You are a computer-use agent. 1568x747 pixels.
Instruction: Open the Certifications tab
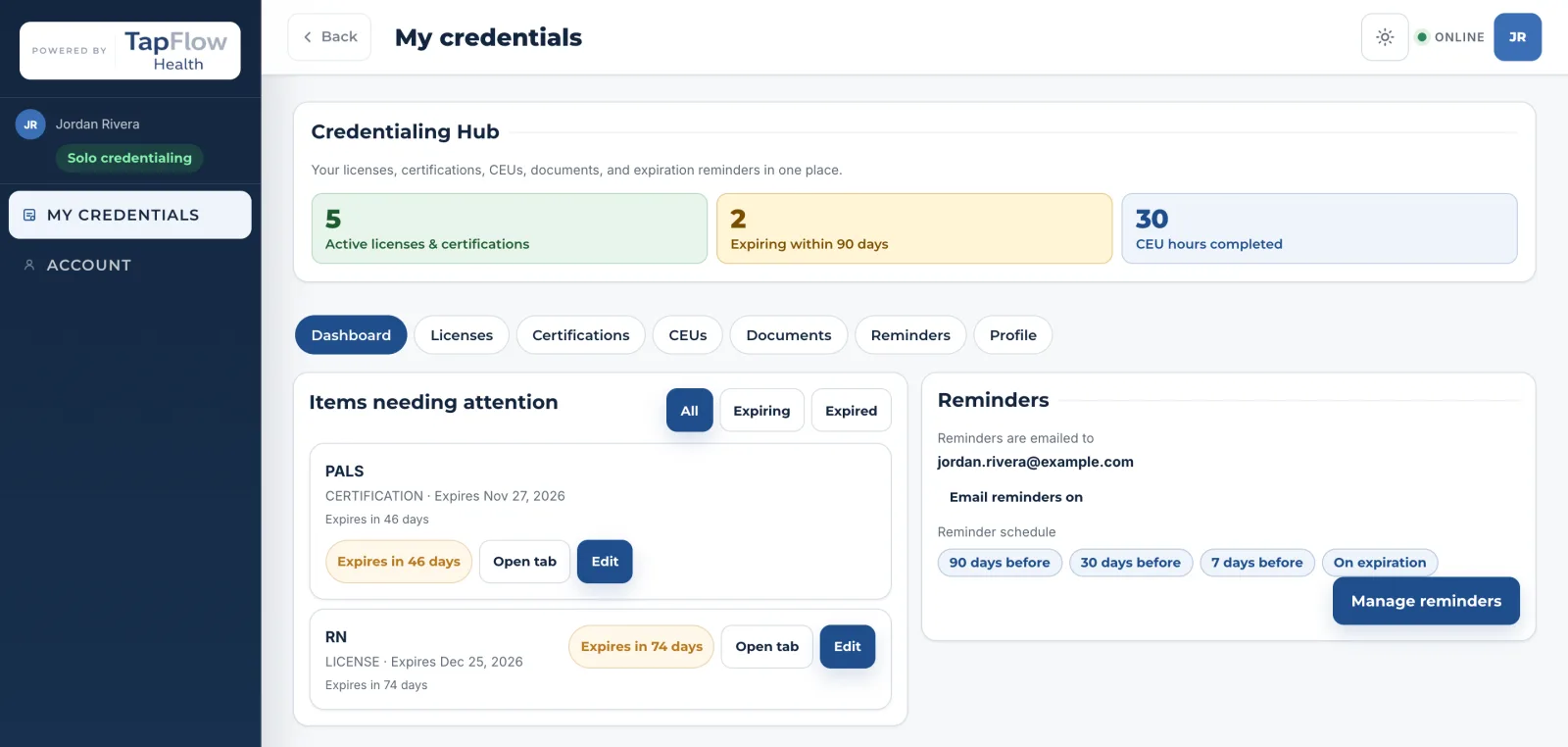coord(581,335)
